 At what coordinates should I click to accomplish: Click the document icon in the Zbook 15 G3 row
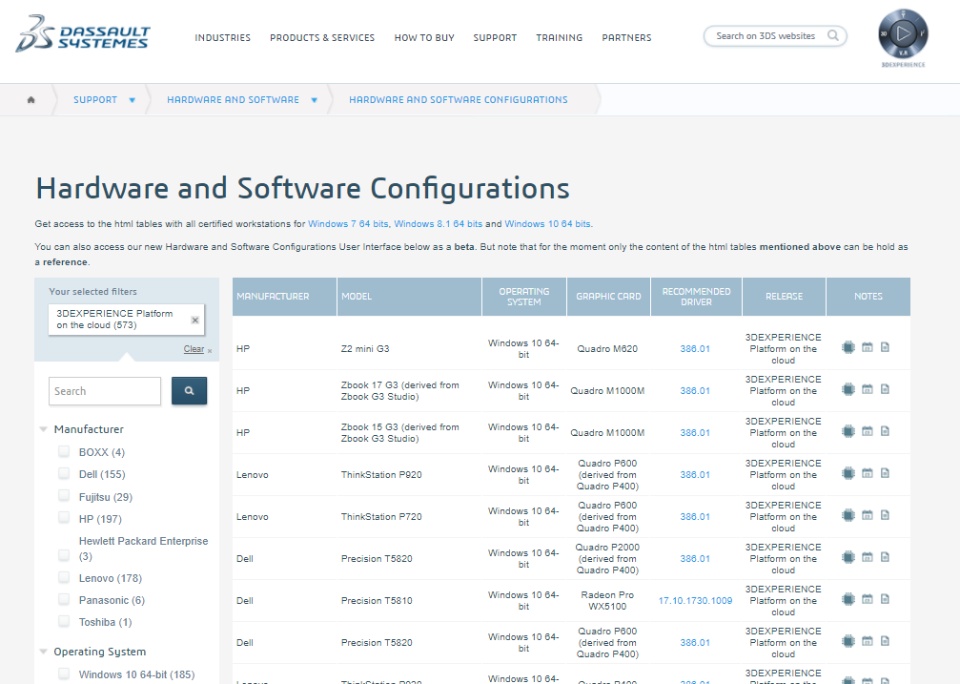point(885,431)
